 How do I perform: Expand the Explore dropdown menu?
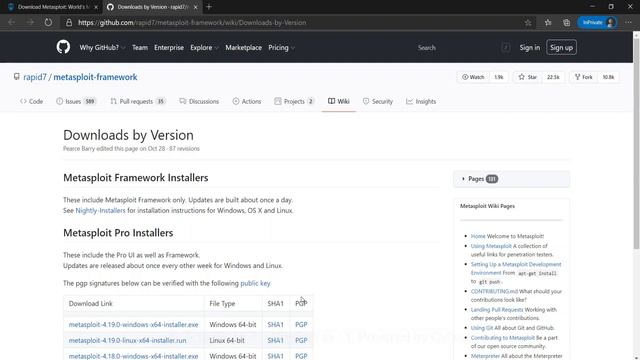pyautogui.click(x=204, y=47)
